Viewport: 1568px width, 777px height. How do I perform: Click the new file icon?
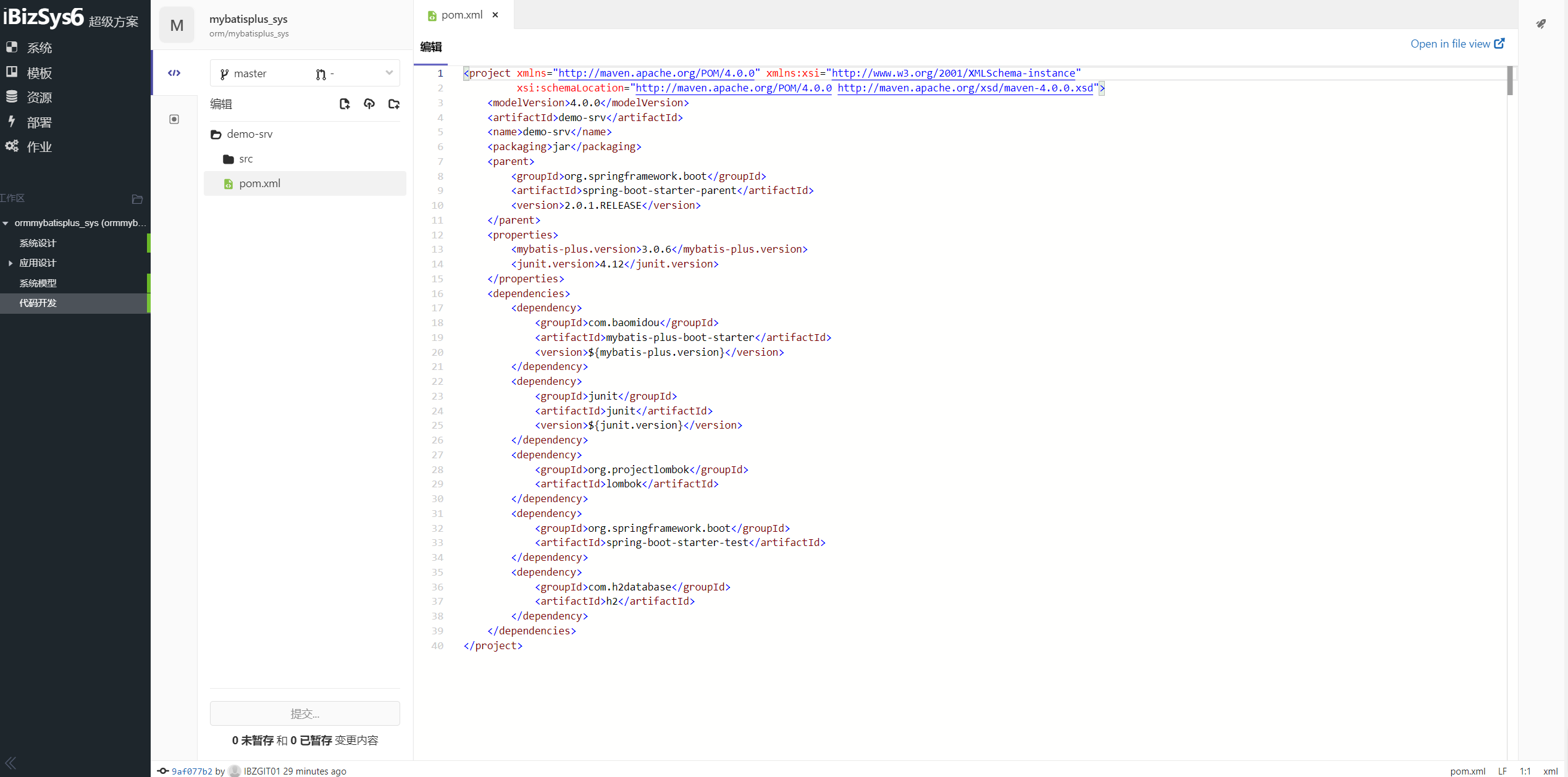[x=345, y=104]
